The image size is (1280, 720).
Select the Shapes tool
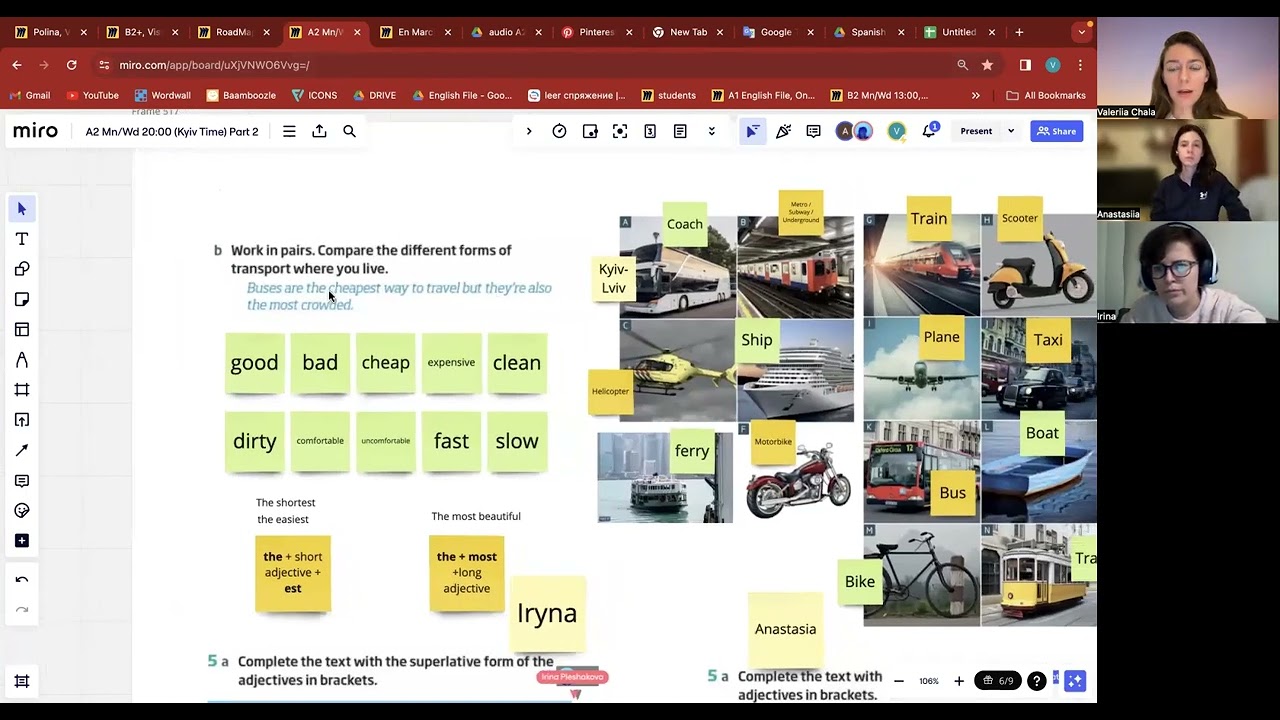pyautogui.click(x=22, y=269)
